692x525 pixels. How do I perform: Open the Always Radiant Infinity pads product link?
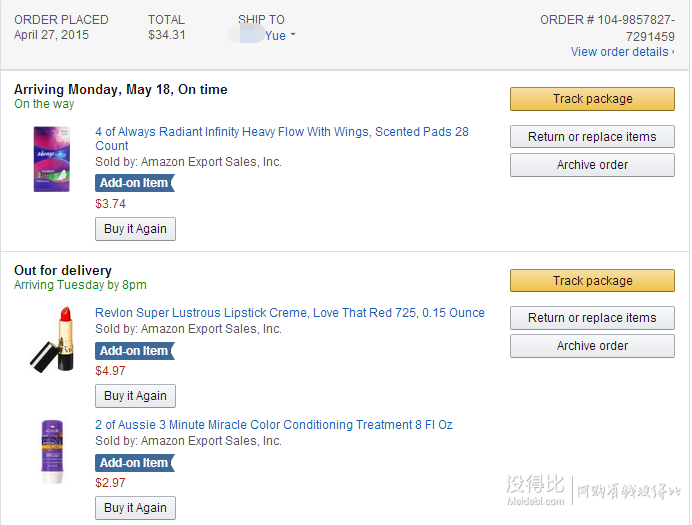(282, 139)
